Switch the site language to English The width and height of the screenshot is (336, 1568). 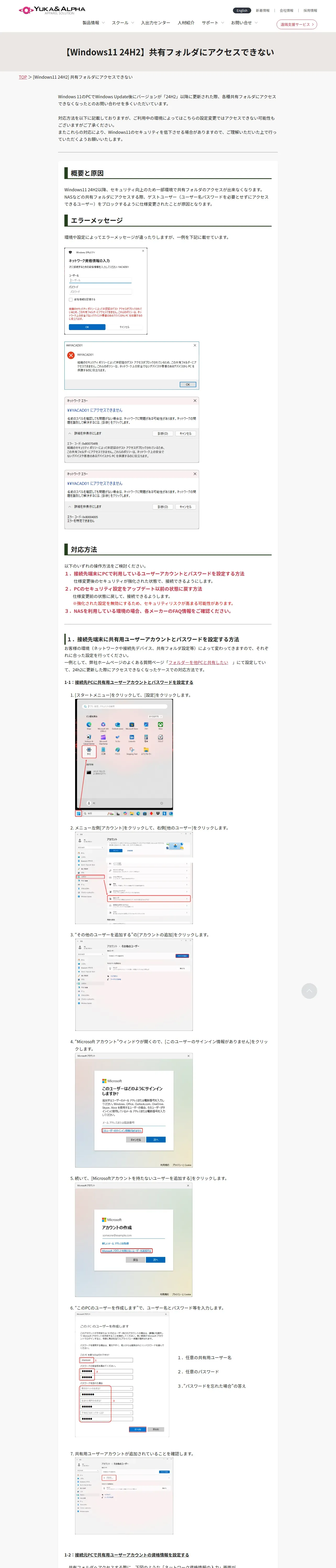coord(242,10)
